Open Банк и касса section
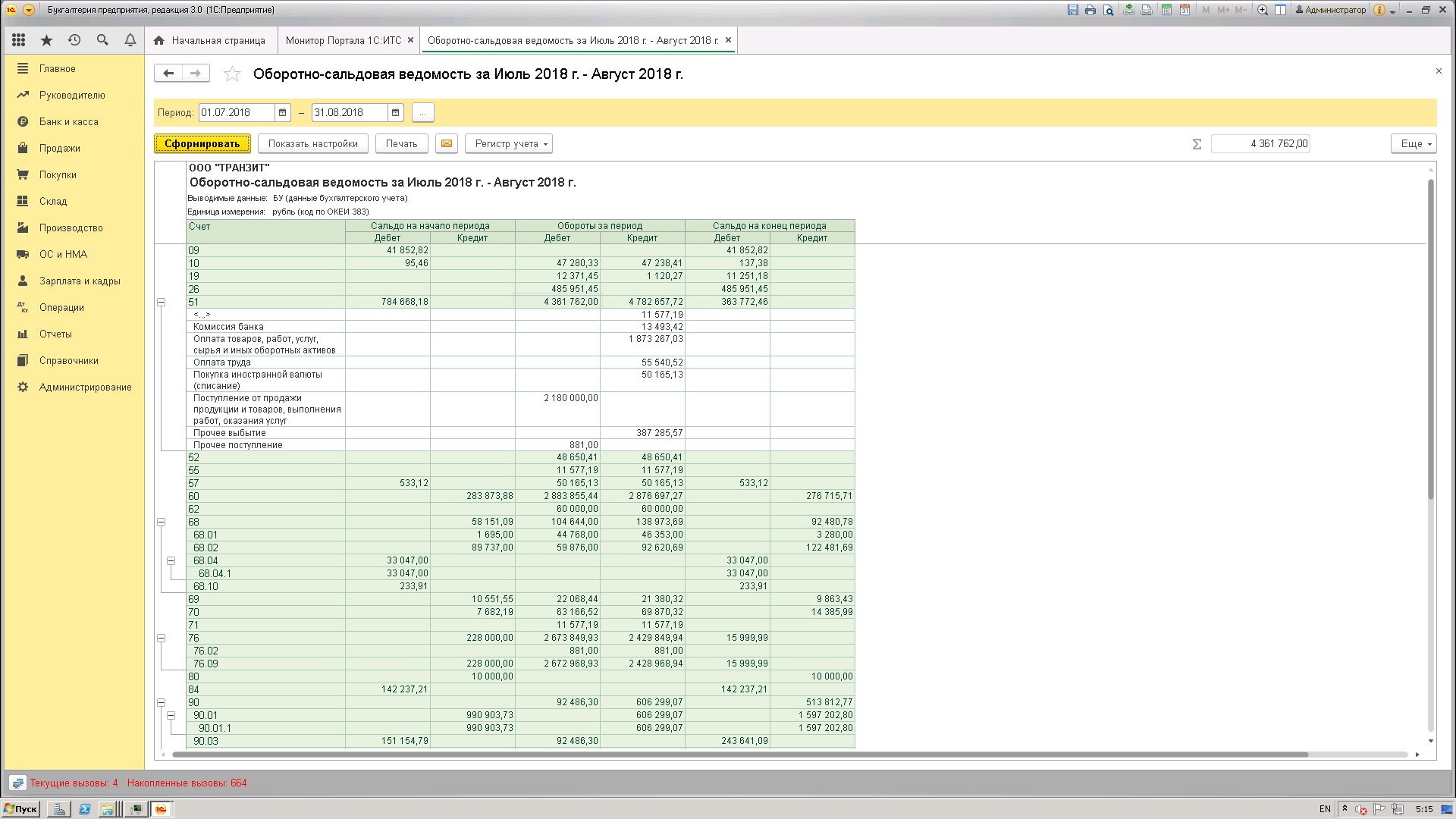The image size is (1456, 819). 68,121
